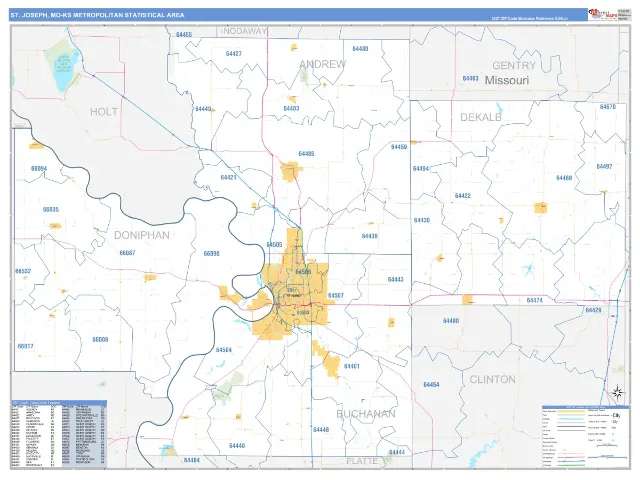The height and width of the screenshot is (480, 640).
Task: Click the DONIPHAN county label
Action: [142, 235]
